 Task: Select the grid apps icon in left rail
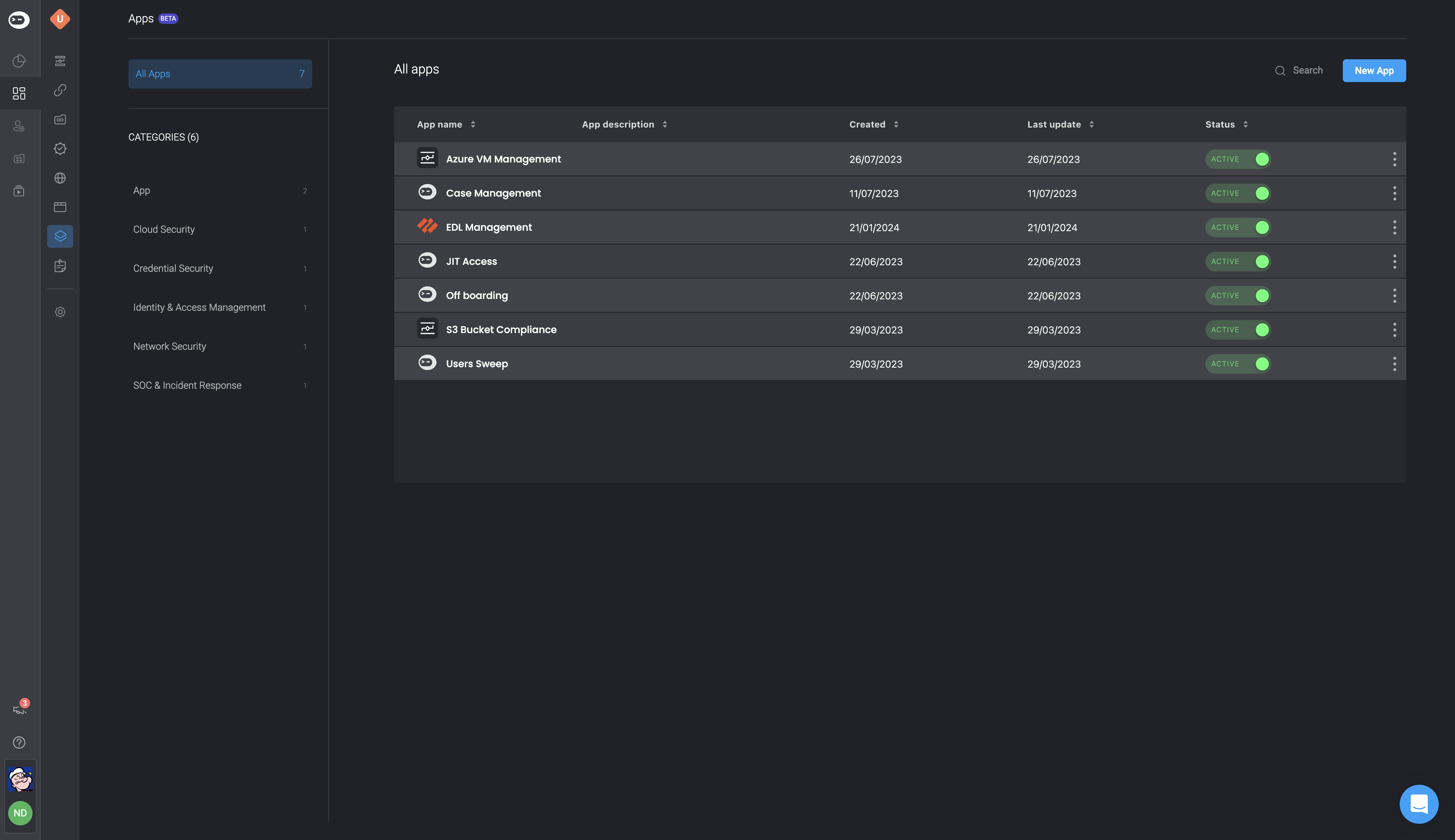coord(19,93)
